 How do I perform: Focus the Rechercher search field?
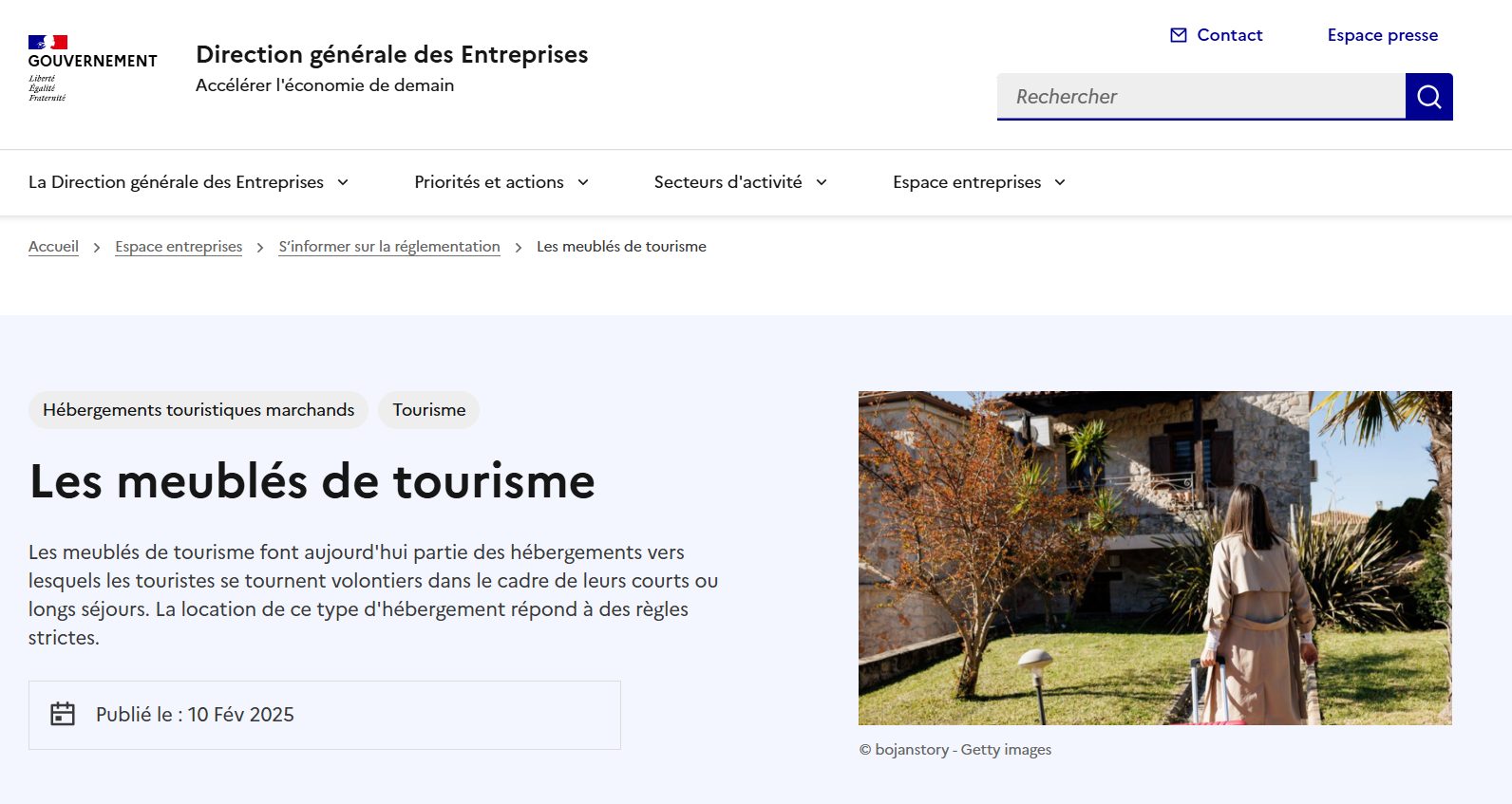pyautogui.click(x=1200, y=97)
